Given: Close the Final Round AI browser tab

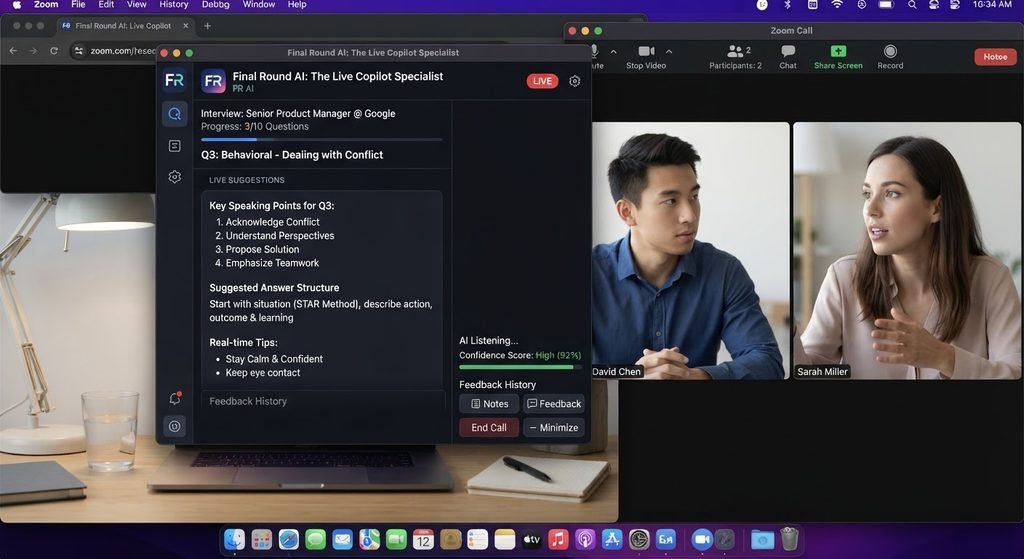Looking at the screenshot, I should tap(185, 26).
